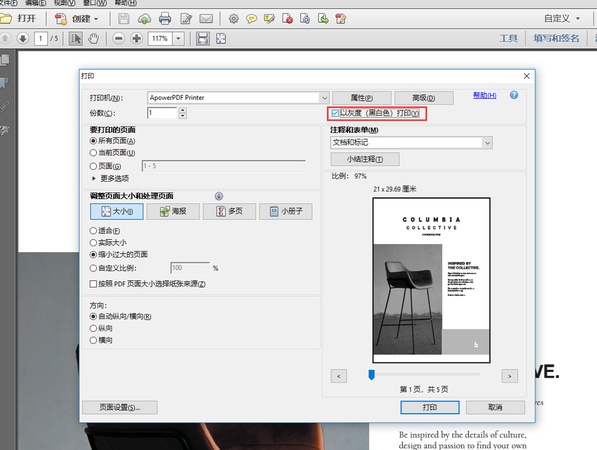Click the insert page icon with green arrow
This screenshot has height=450, width=597.
point(323,18)
